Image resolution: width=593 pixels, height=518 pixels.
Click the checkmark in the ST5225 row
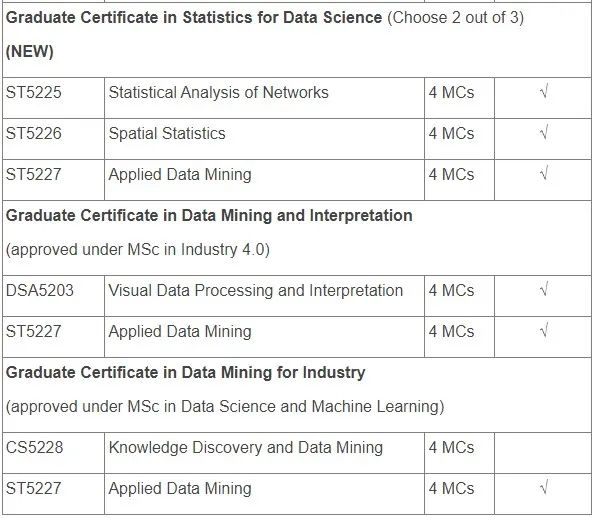pos(544,92)
